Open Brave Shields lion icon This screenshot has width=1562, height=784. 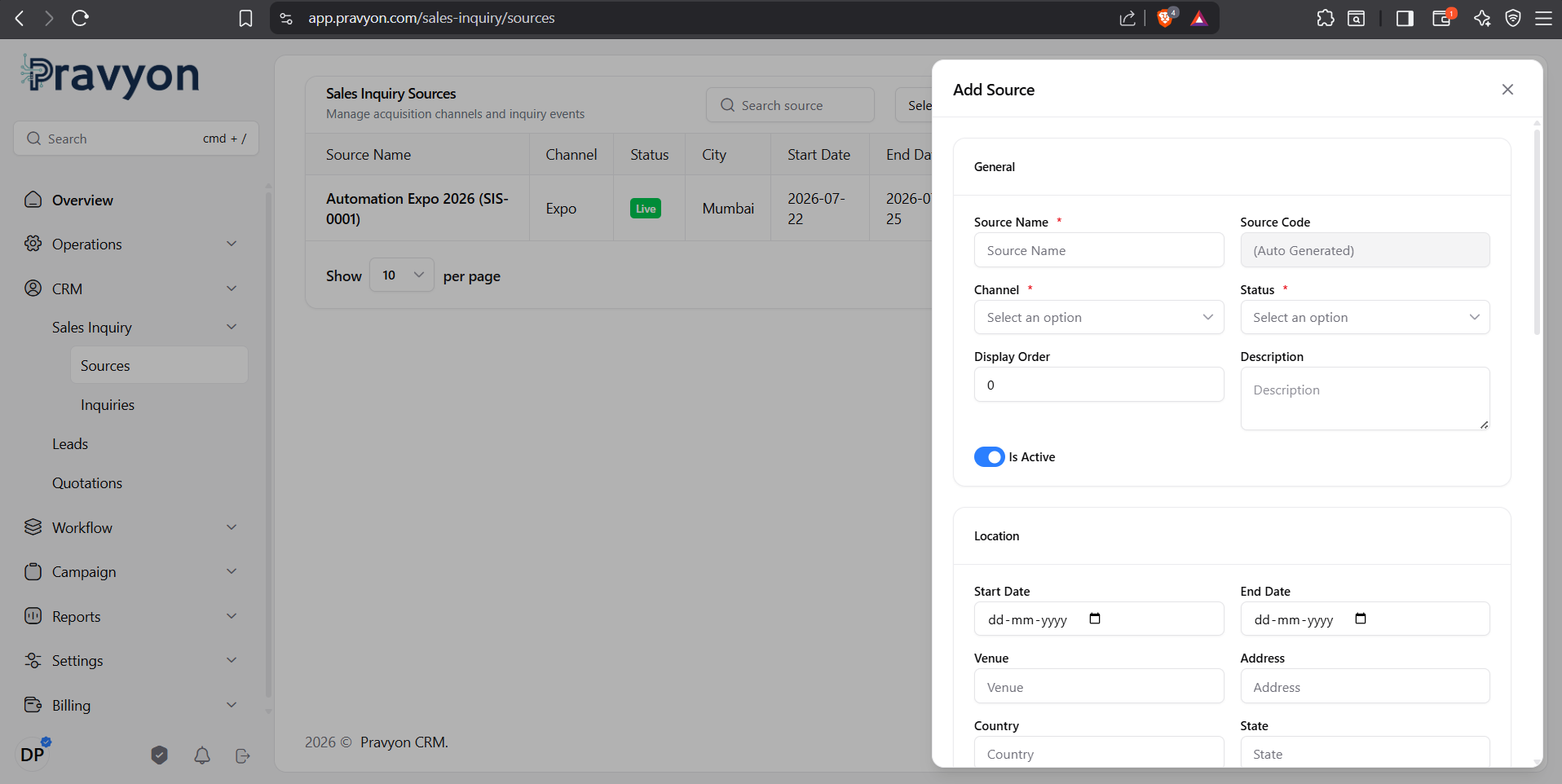[1166, 18]
